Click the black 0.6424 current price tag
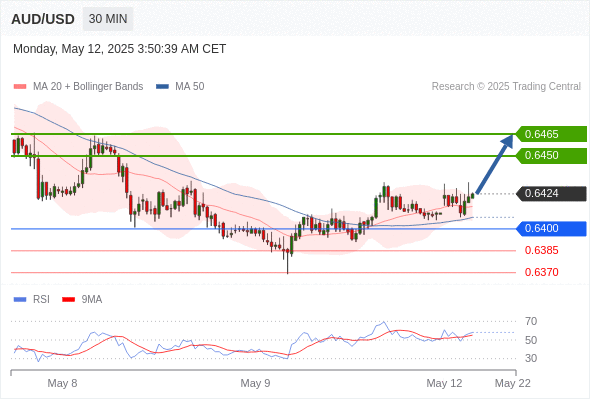The image size is (590, 400). 551,193
